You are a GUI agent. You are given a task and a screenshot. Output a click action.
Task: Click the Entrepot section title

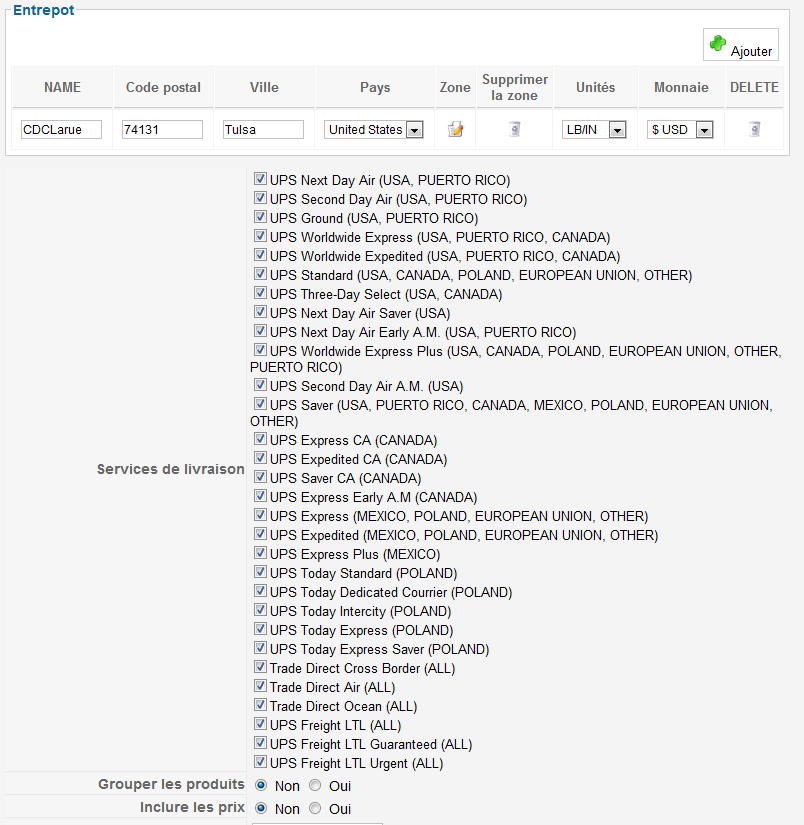[44, 10]
